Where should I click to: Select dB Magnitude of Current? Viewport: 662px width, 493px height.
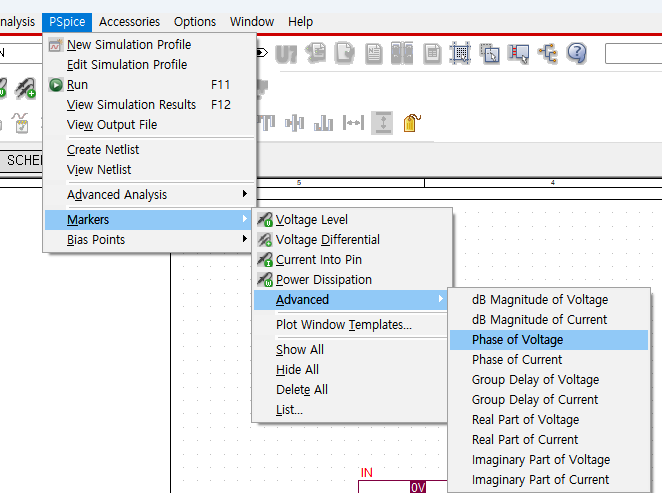pyautogui.click(x=549, y=320)
